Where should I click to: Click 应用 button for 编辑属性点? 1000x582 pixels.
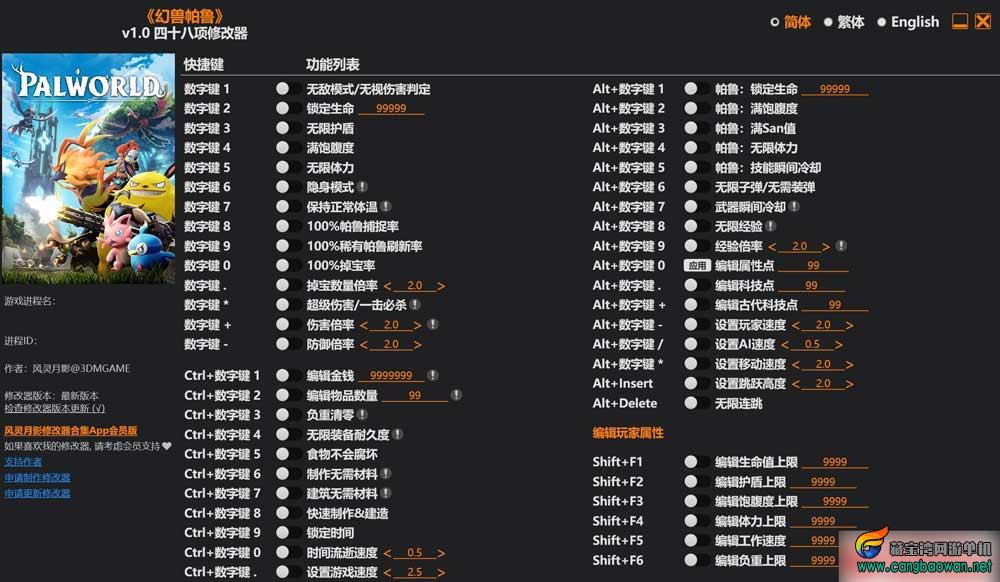pos(697,265)
